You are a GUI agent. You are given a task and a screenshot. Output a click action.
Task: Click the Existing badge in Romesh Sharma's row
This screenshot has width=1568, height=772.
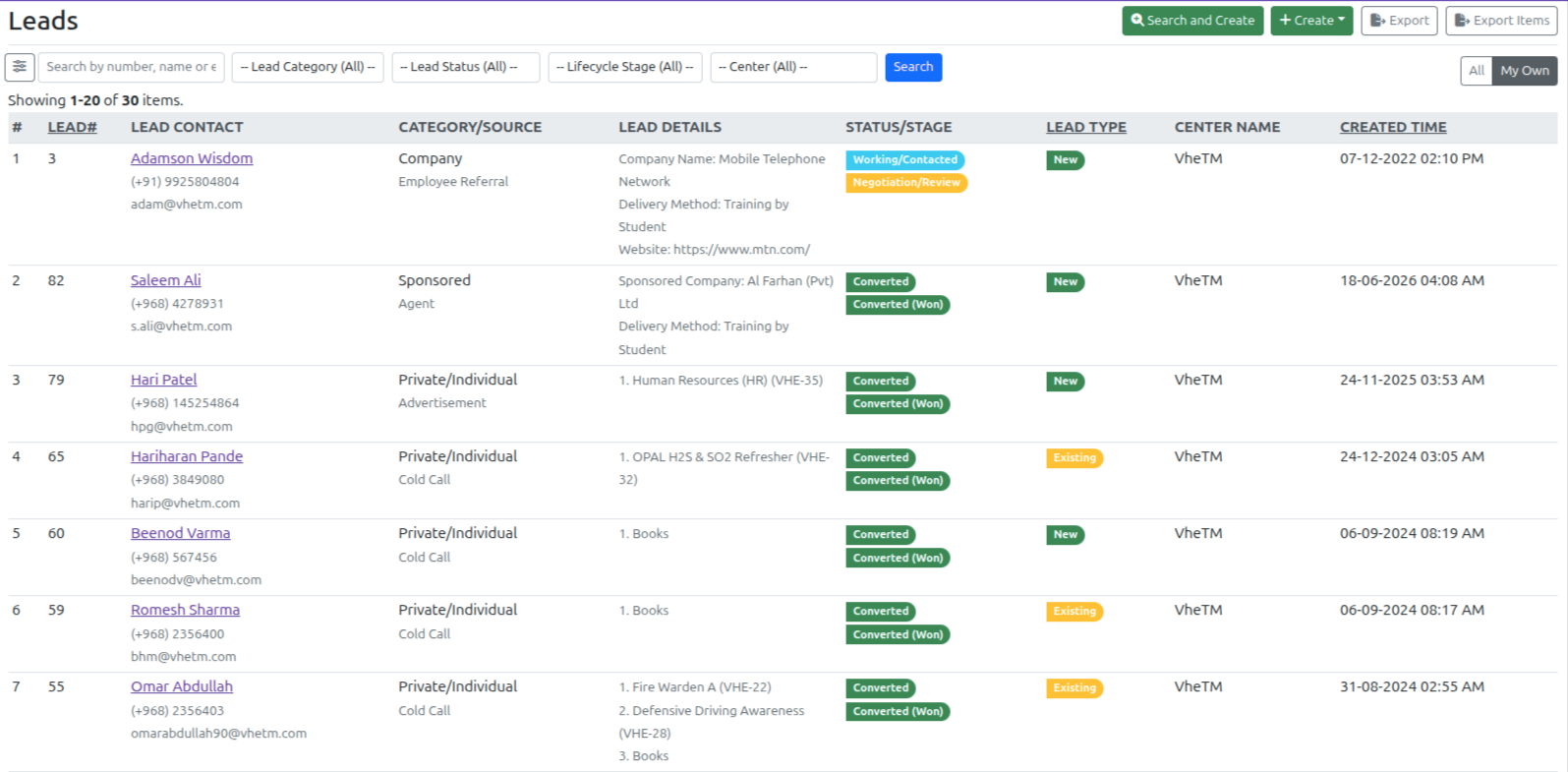(x=1074, y=612)
